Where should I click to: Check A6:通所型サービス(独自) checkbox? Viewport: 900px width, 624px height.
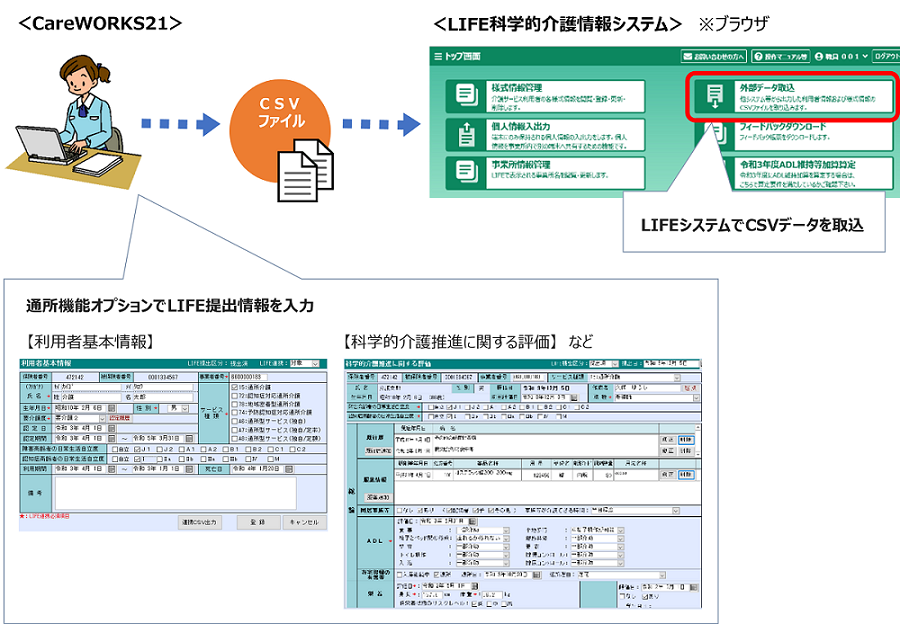tap(234, 421)
